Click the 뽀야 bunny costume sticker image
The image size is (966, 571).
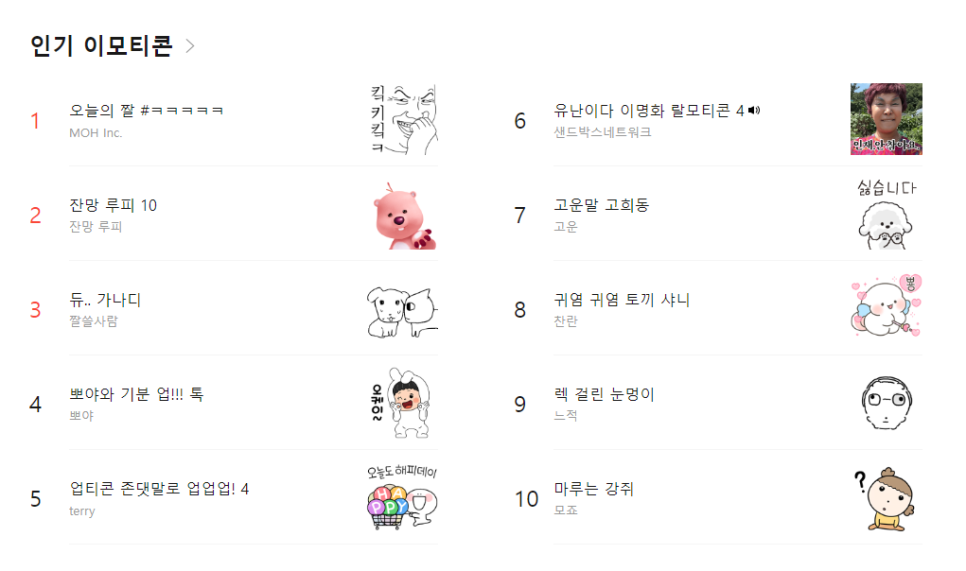403,403
